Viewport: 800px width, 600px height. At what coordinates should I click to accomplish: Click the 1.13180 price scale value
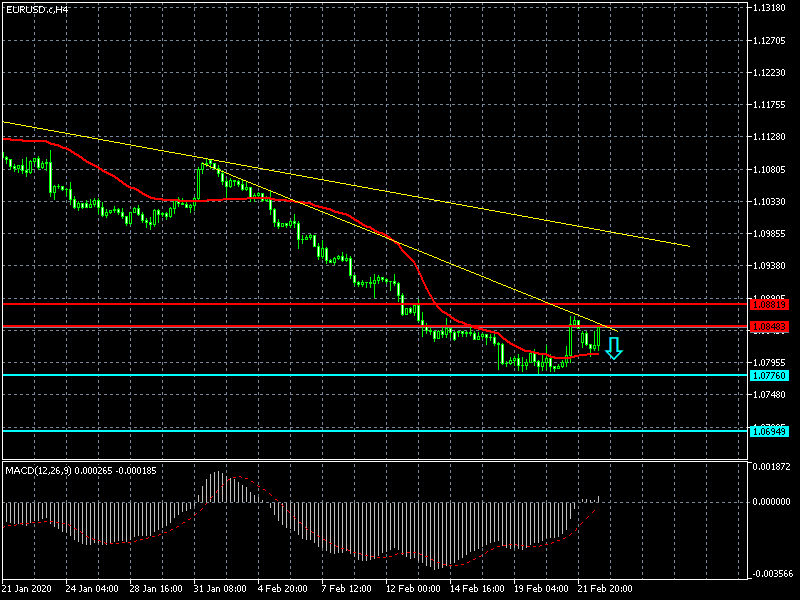coord(774,8)
